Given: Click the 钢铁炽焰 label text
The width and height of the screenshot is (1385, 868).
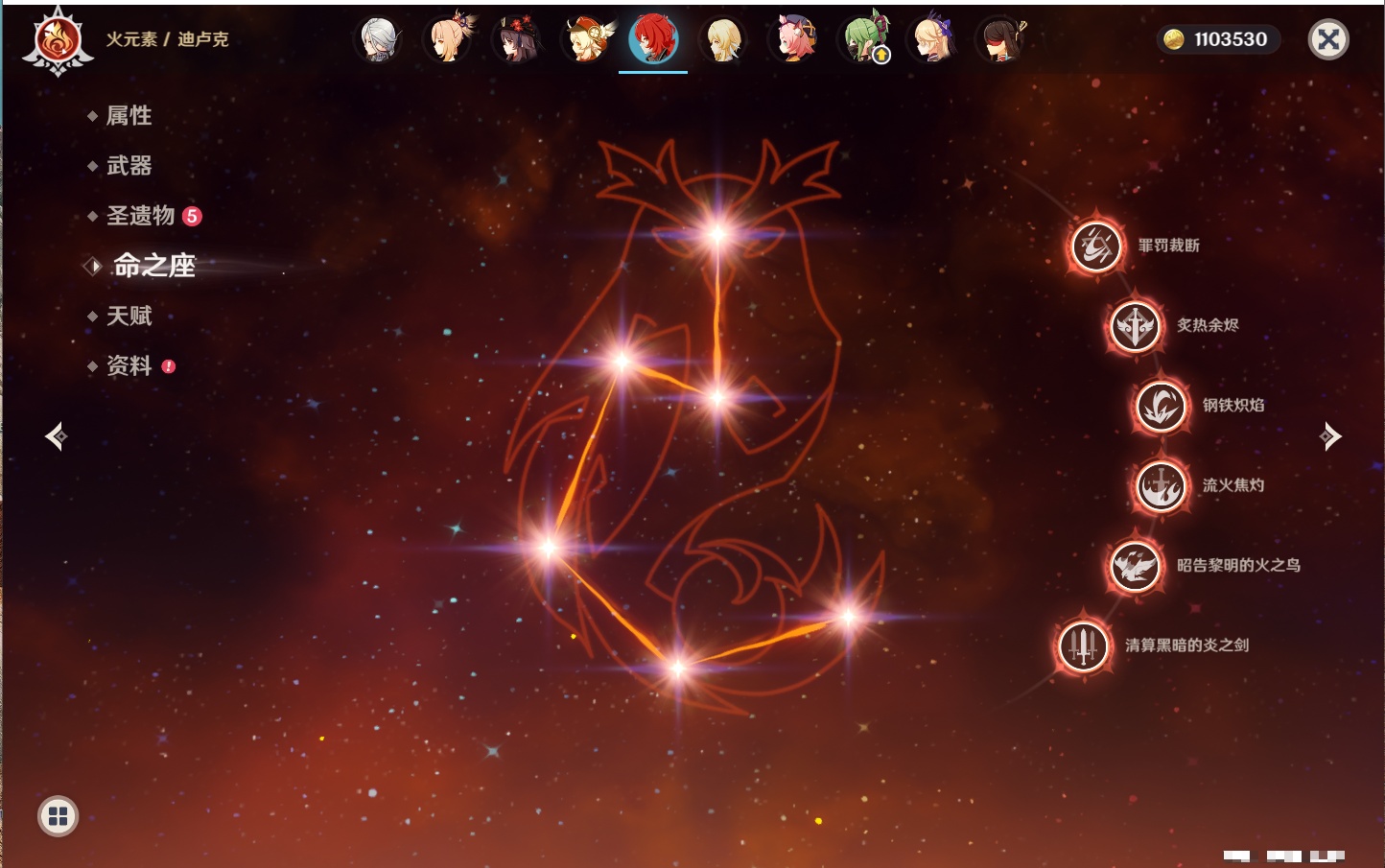Looking at the screenshot, I should [1233, 405].
